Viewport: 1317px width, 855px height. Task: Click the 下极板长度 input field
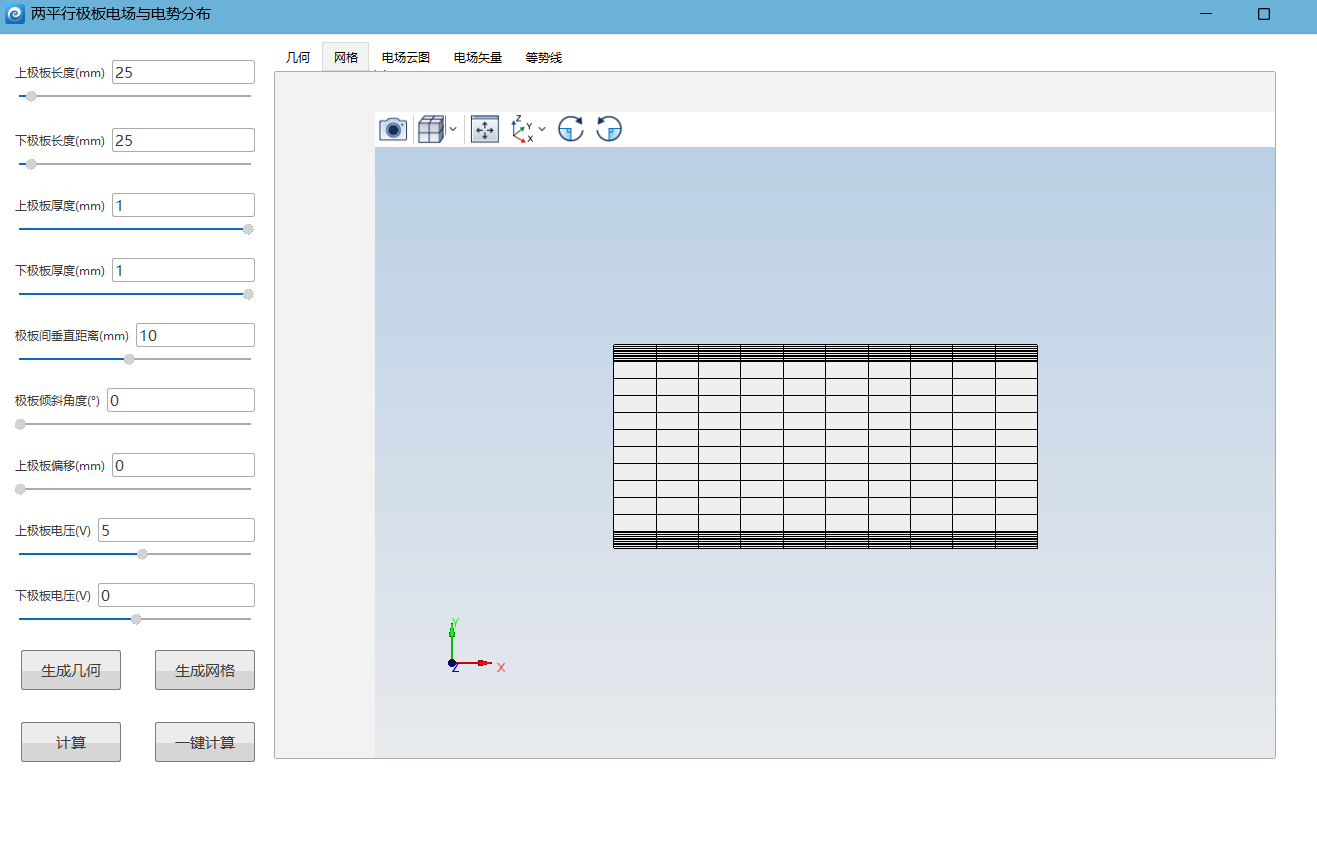[183, 140]
